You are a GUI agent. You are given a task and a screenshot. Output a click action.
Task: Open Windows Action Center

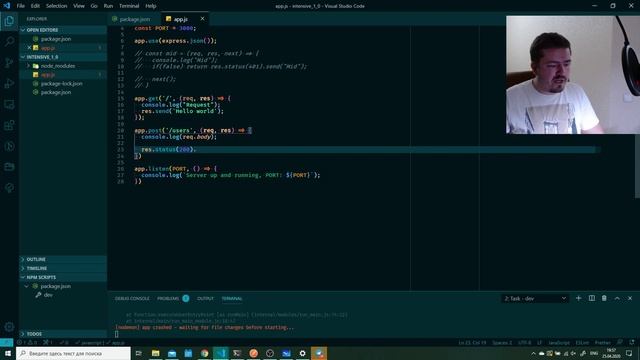pos(629,353)
